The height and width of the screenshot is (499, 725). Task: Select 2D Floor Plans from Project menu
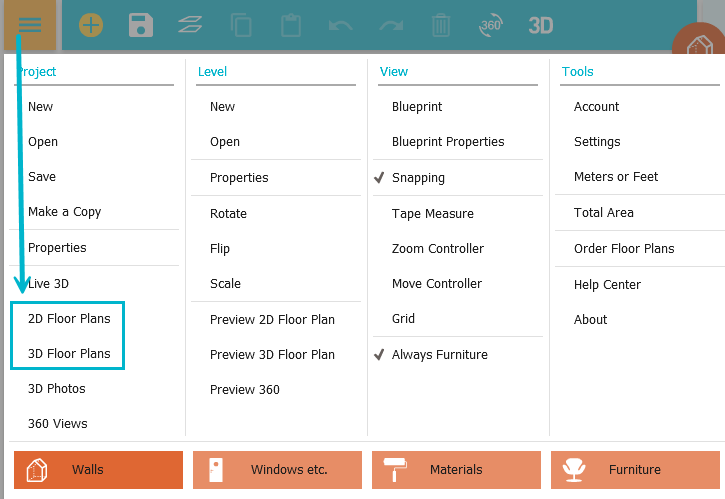point(69,319)
